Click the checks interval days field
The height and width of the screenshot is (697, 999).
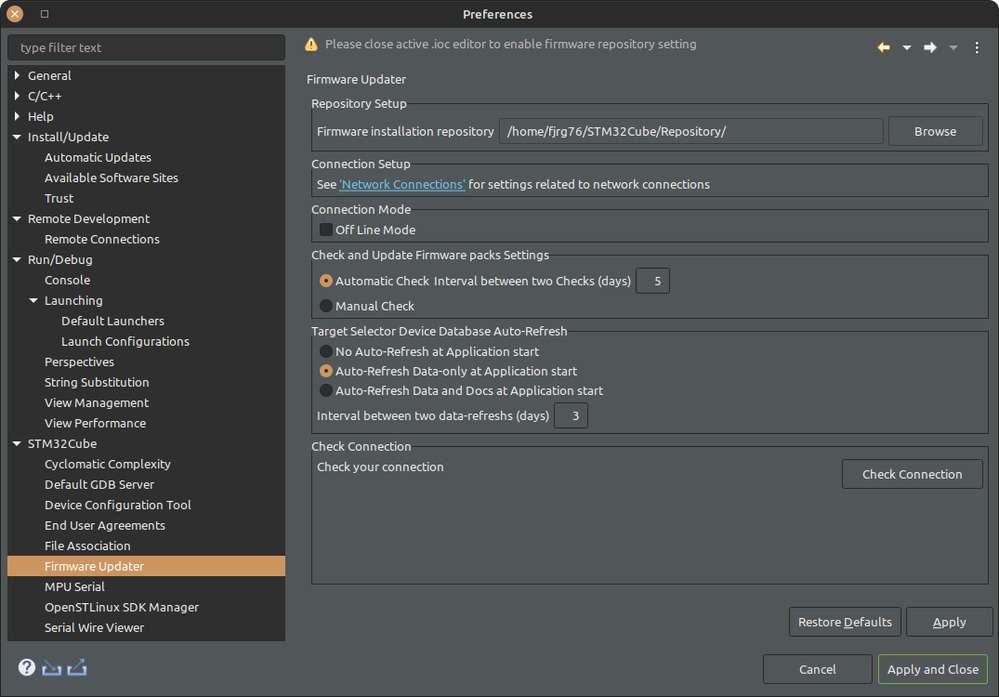[653, 280]
